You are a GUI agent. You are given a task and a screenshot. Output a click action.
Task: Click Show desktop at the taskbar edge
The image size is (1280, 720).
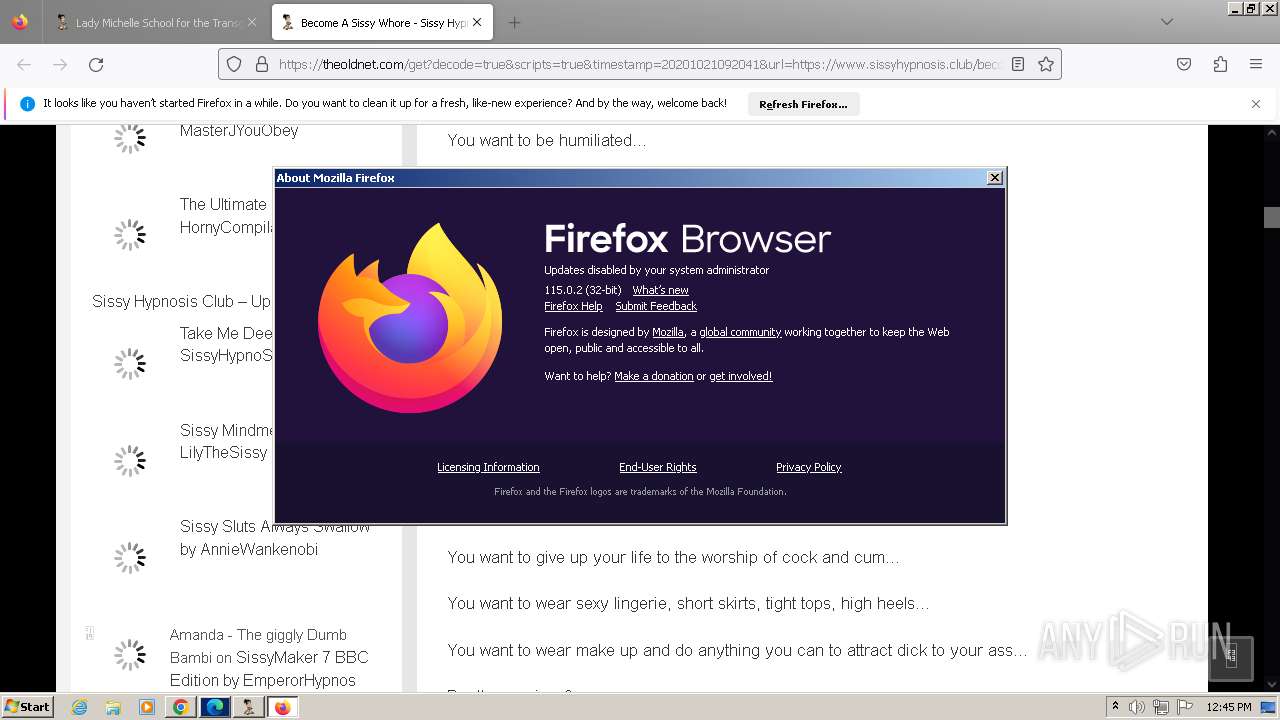tap(1270, 707)
